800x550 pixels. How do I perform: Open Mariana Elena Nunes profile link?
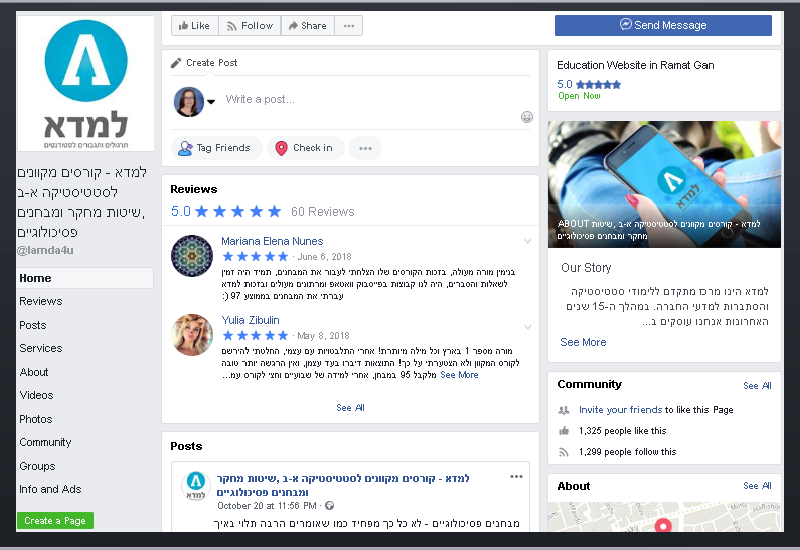pyautogui.click(x=272, y=241)
